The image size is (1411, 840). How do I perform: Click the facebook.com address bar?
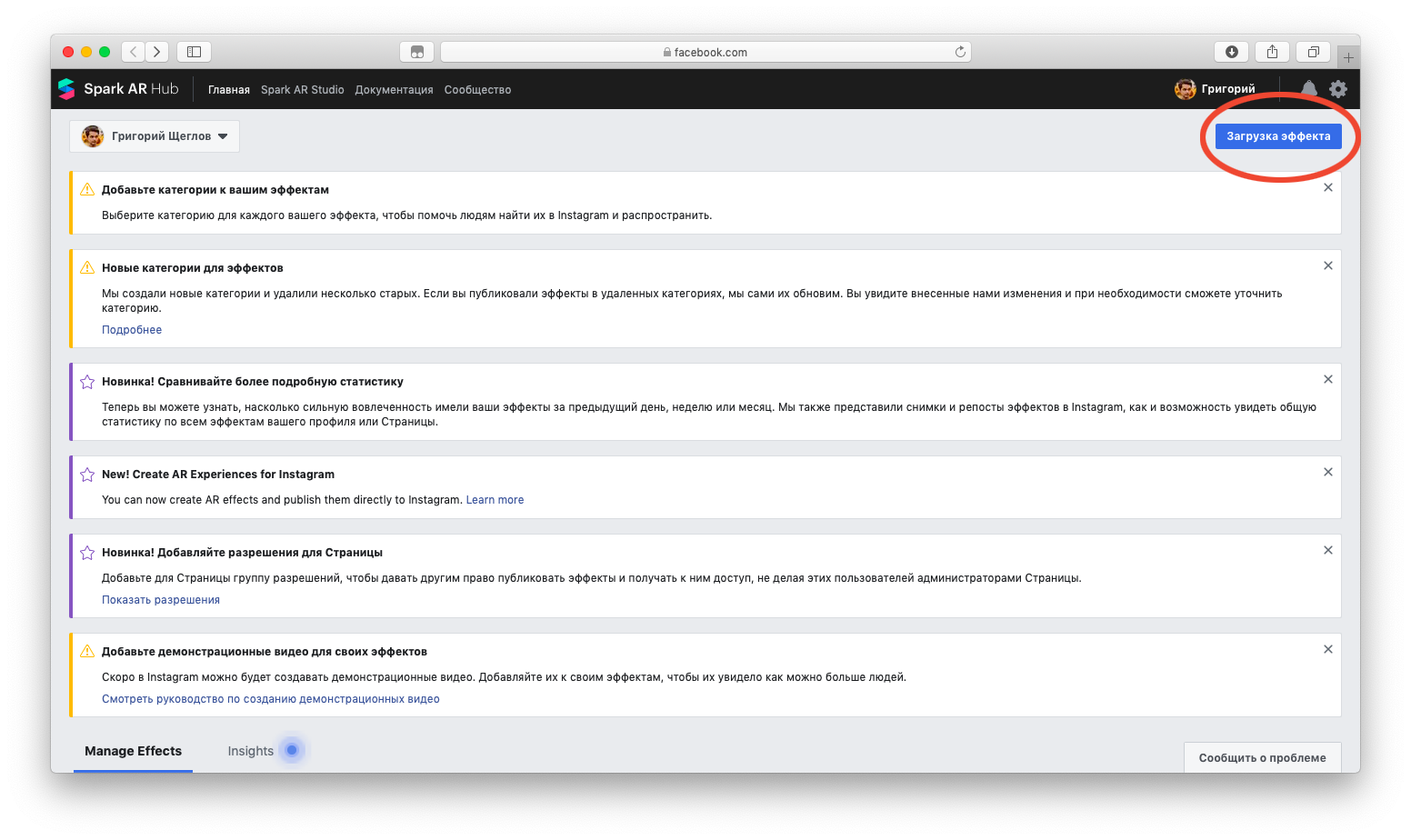coord(705,52)
